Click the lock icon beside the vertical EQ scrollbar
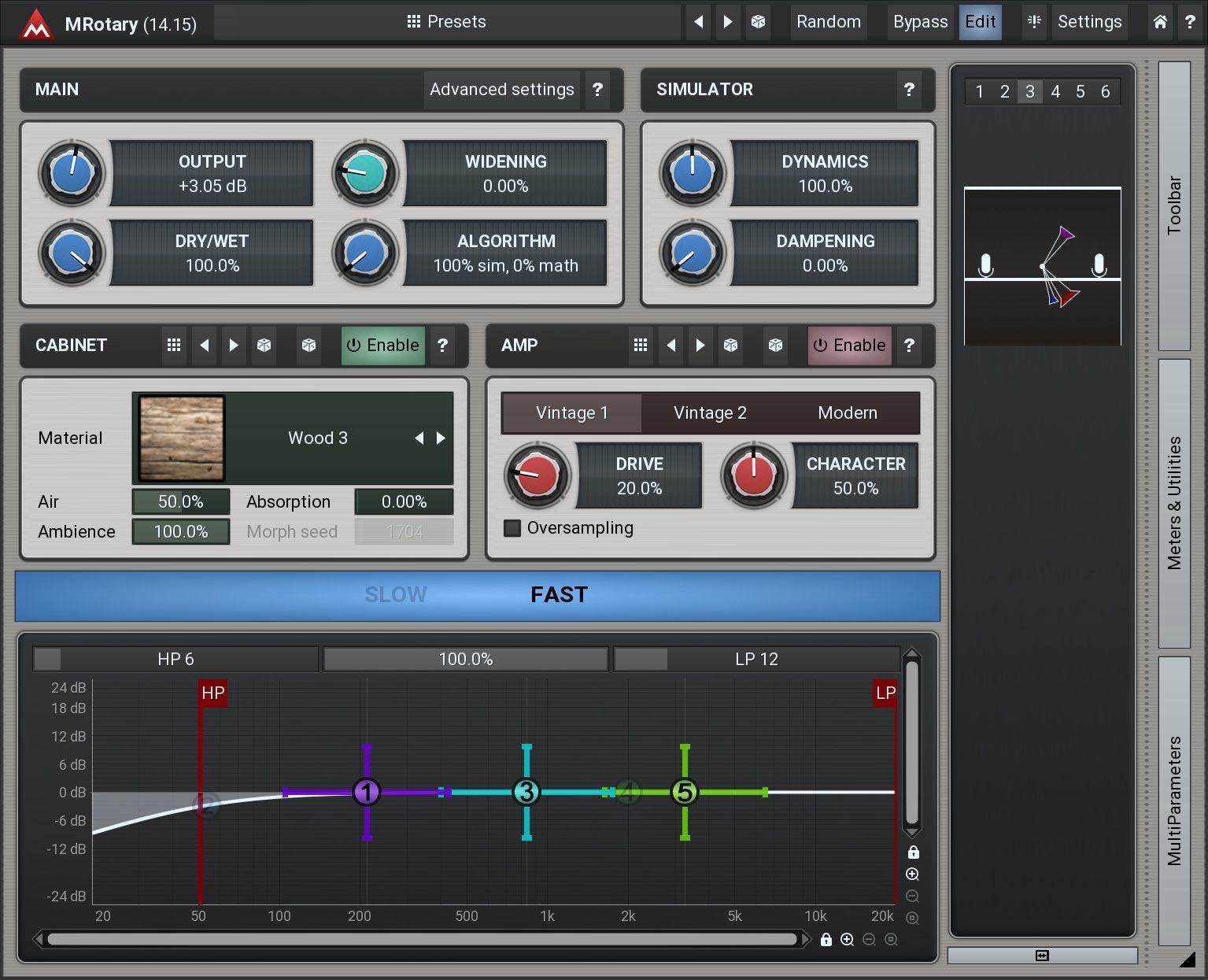 pyautogui.click(x=913, y=852)
